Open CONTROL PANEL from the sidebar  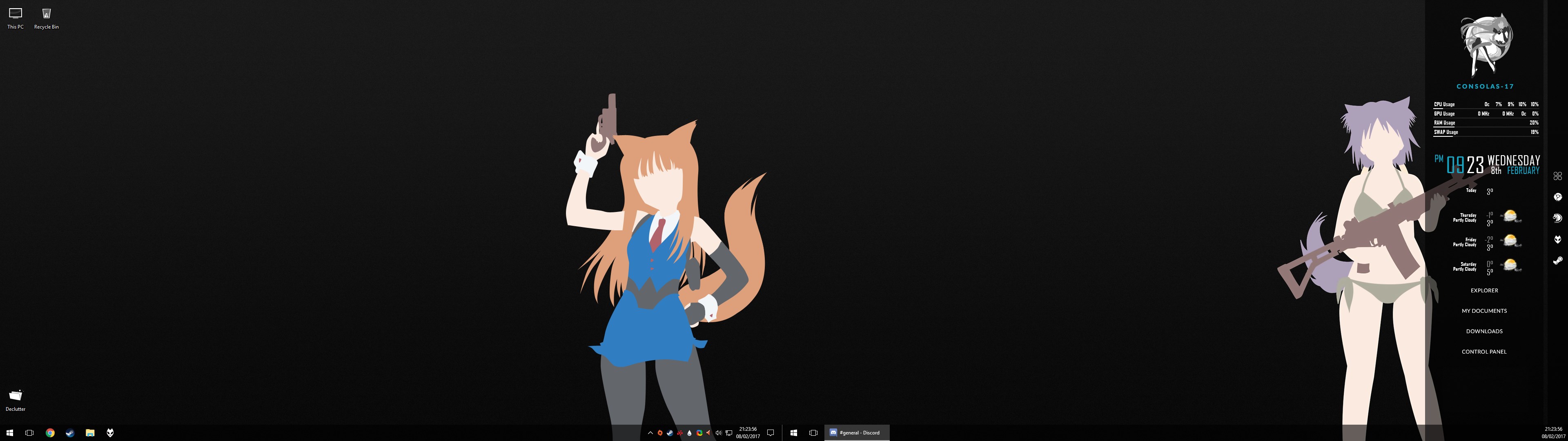[x=1484, y=352]
